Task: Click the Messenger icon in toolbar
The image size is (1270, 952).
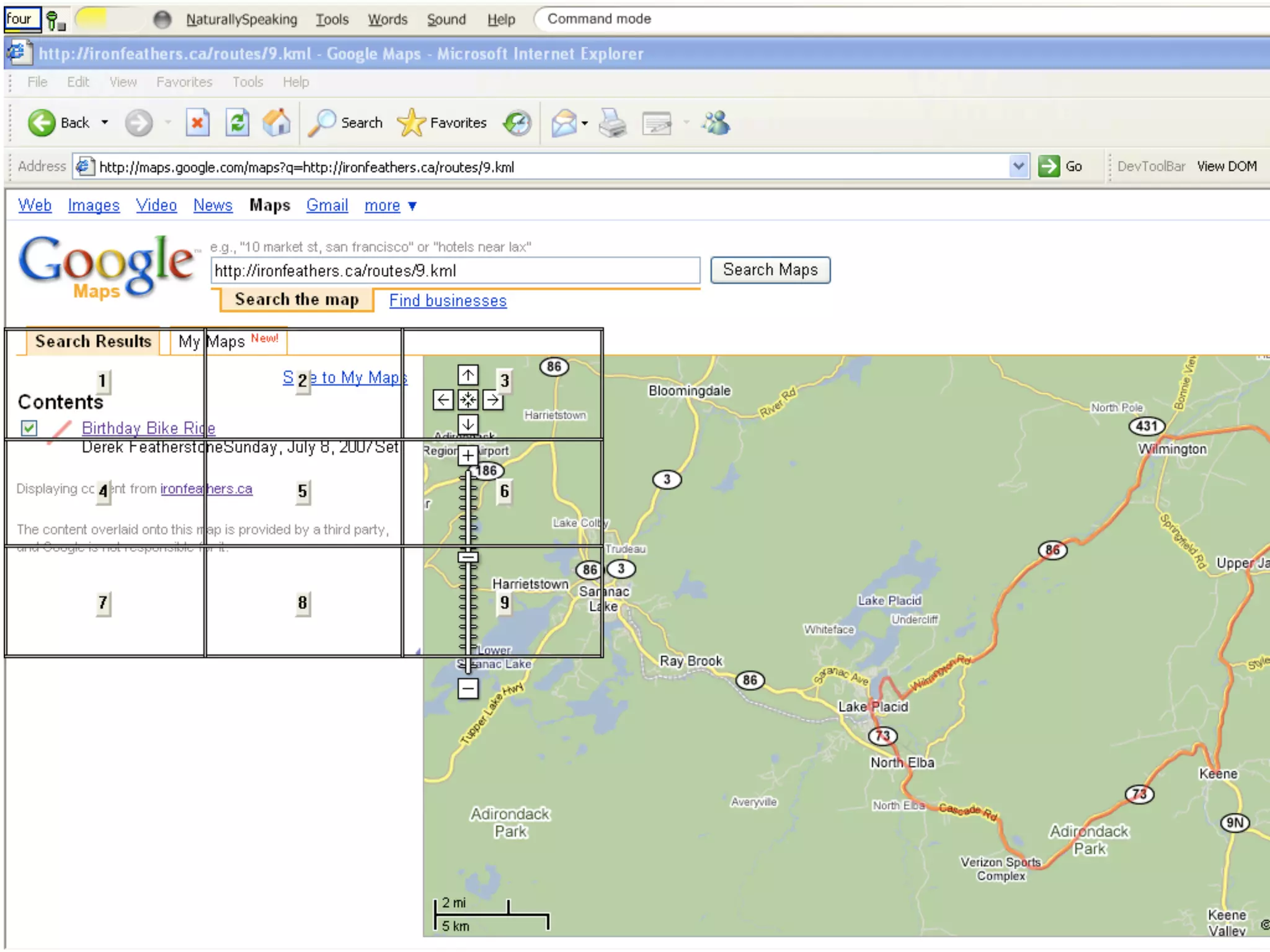Action: [x=716, y=123]
